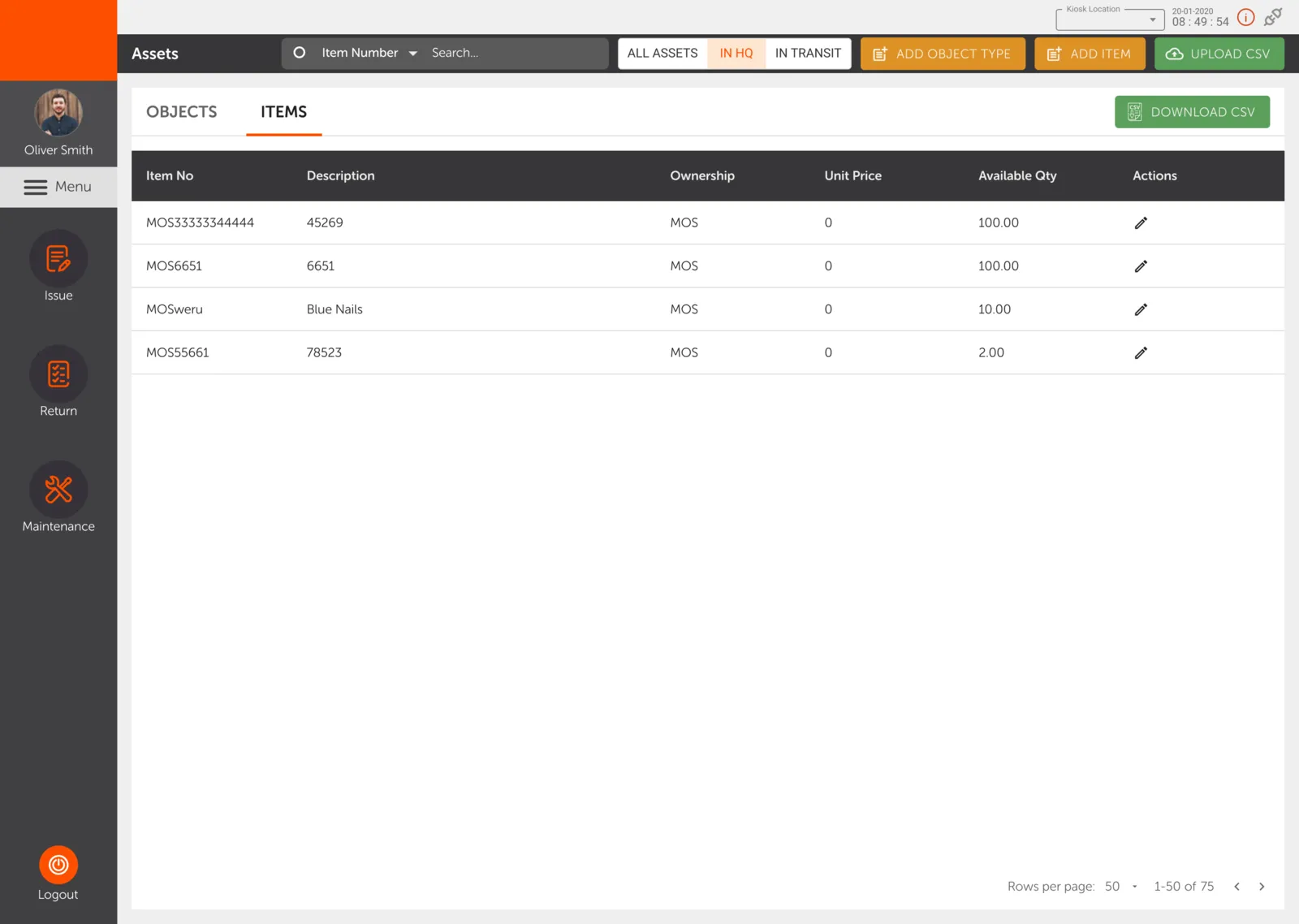The width and height of the screenshot is (1299, 924).
Task: Go to the next page of items
Action: [1262, 887]
